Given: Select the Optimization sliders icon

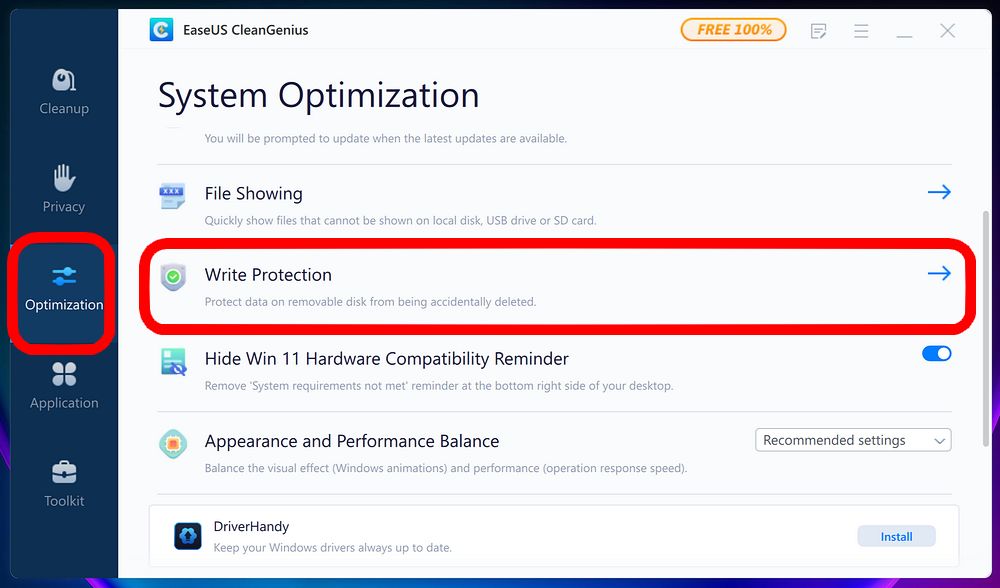Looking at the screenshot, I should pos(64,276).
